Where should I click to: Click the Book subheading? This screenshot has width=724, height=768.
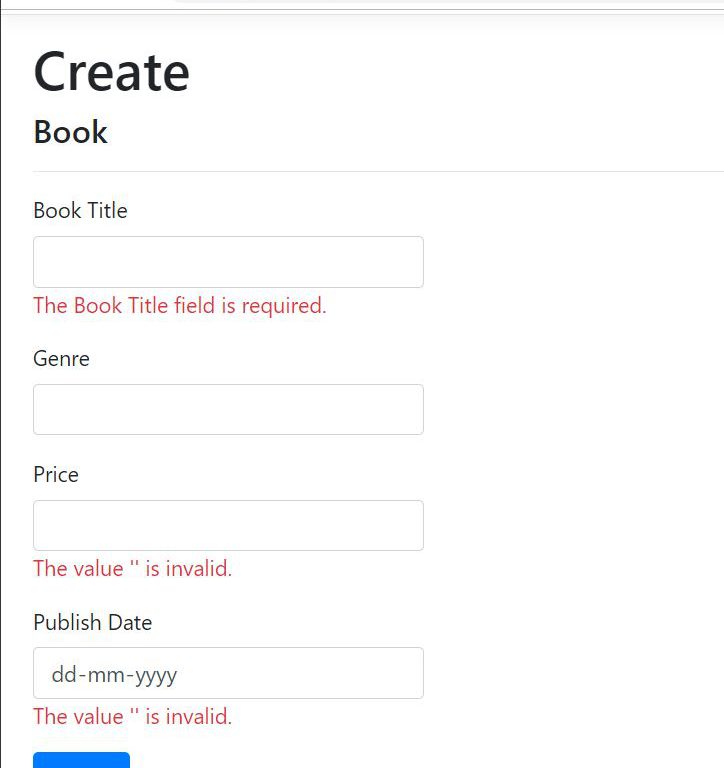70,132
